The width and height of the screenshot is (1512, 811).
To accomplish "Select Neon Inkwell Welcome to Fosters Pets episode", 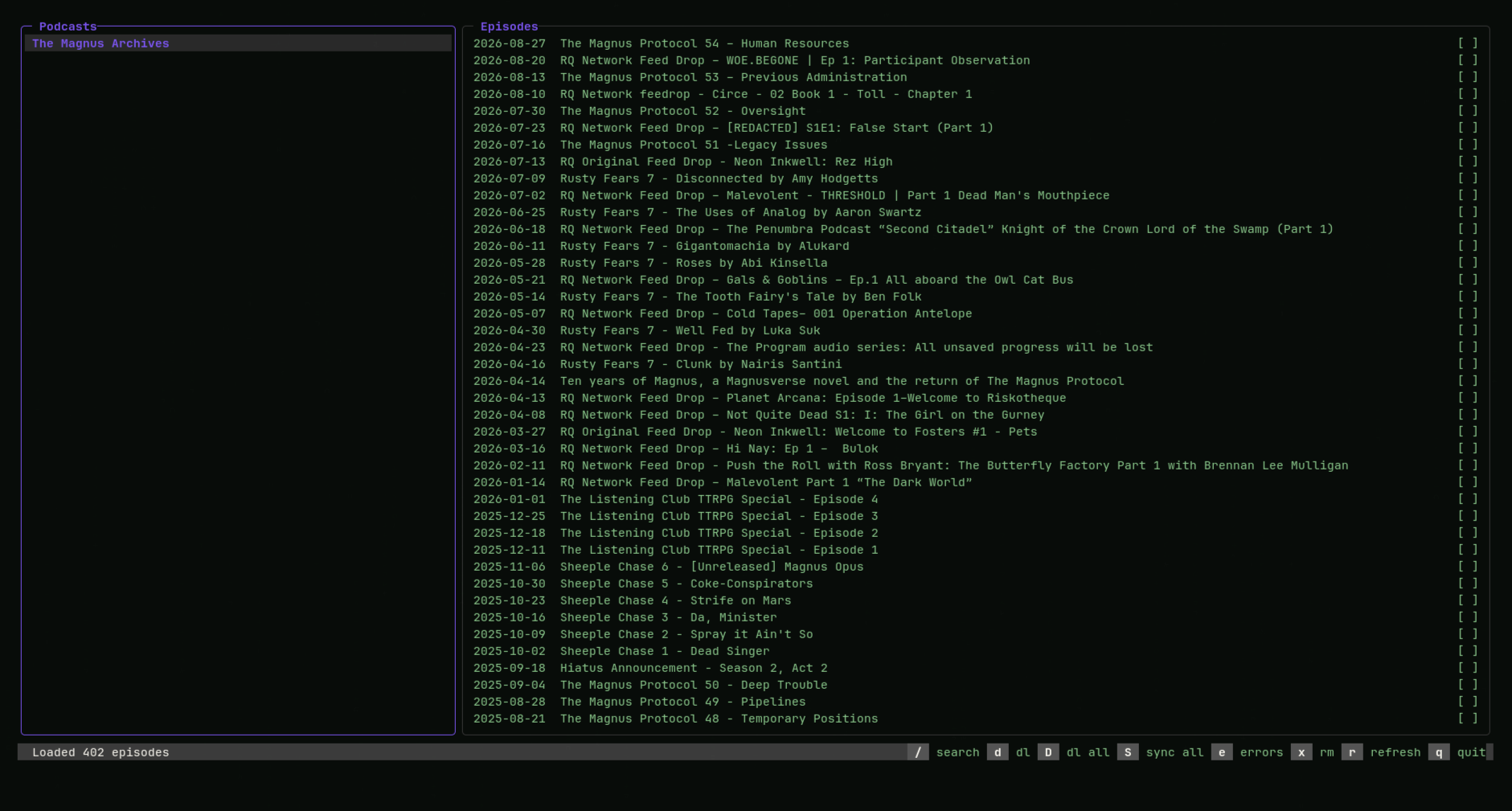I will pos(976,432).
